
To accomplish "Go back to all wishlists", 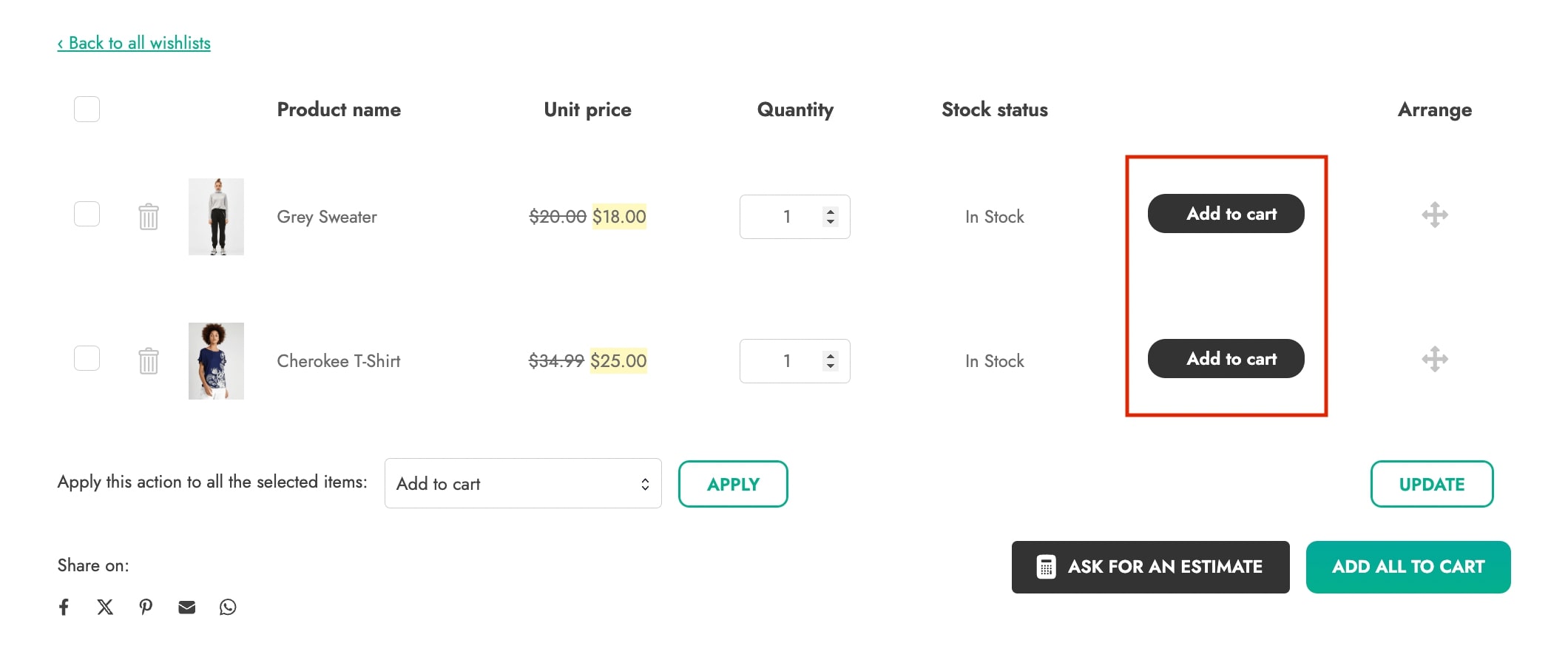I will coord(134,43).
